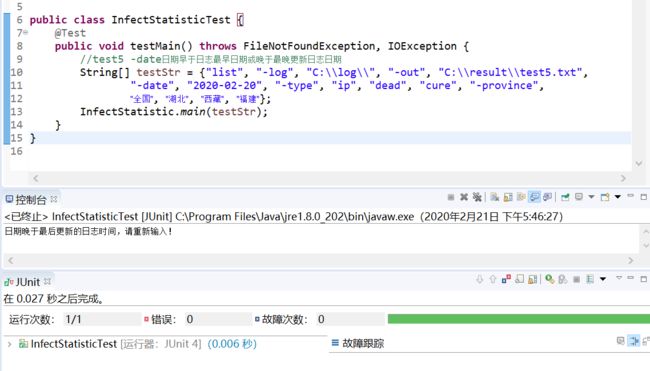
Task: Click Display Selected Console icon
Action: coord(579,197)
